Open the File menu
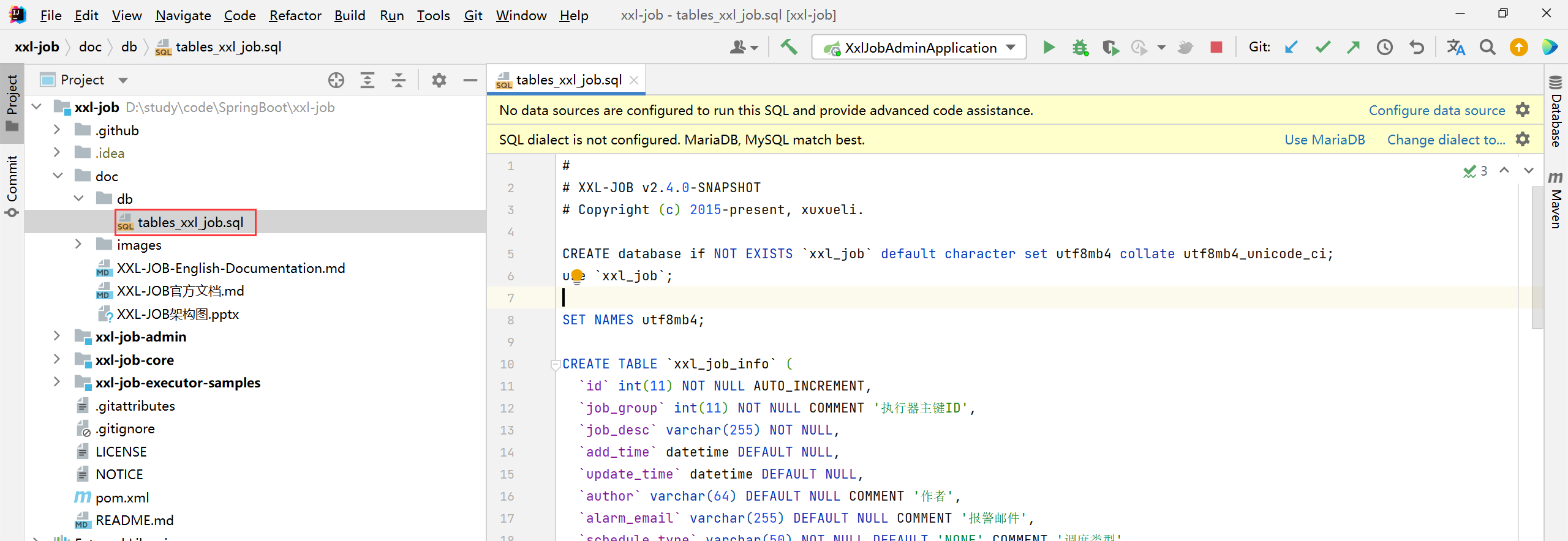The width and height of the screenshot is (1568, 541). click(51, 15)
